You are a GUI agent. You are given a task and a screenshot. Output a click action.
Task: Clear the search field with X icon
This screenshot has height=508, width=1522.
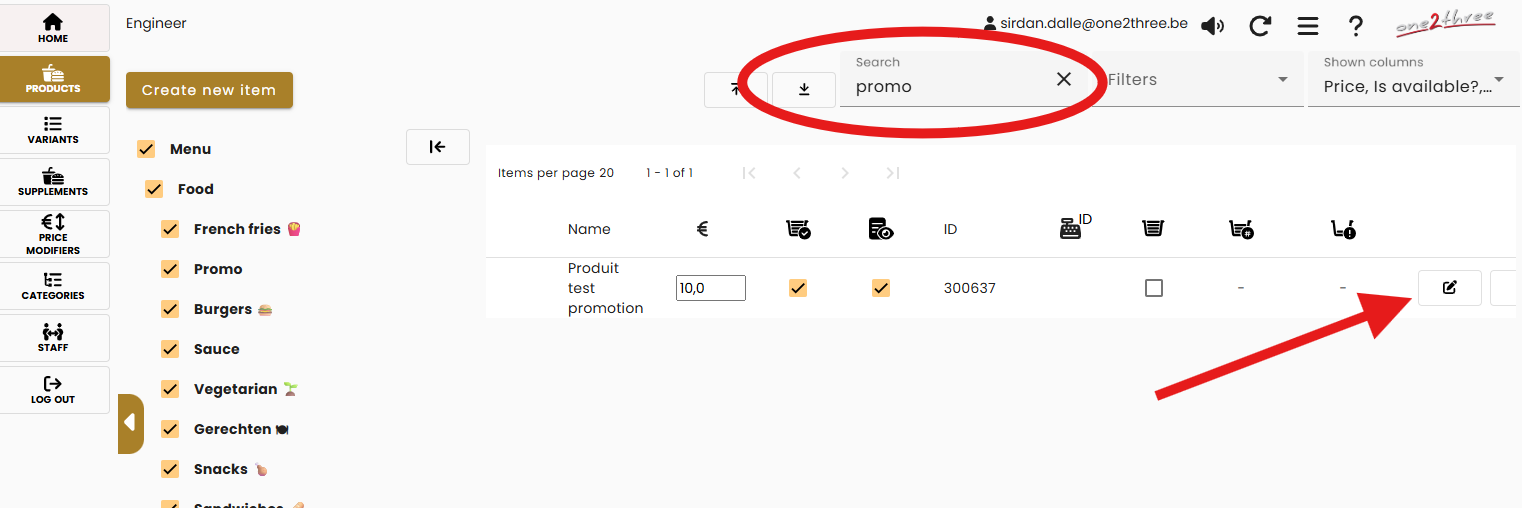point(1064,79)
